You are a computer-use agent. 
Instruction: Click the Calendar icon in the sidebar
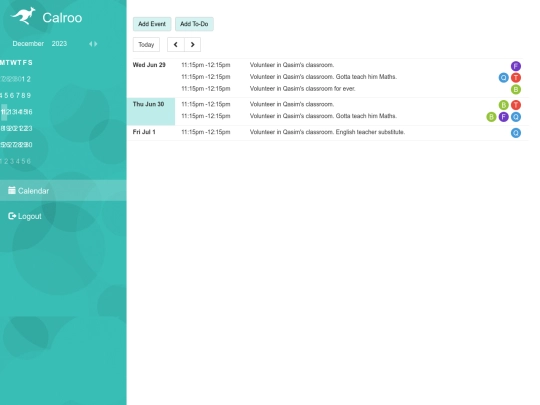point(12,190)
